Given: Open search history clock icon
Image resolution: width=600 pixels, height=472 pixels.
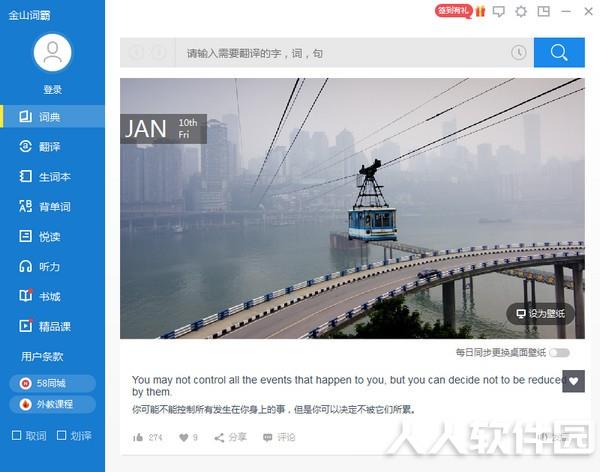Looking at the screenshot, I should point(518,52).
